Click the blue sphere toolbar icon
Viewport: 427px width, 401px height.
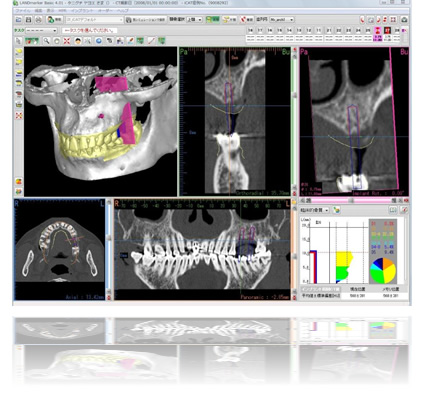coord(99,41)
